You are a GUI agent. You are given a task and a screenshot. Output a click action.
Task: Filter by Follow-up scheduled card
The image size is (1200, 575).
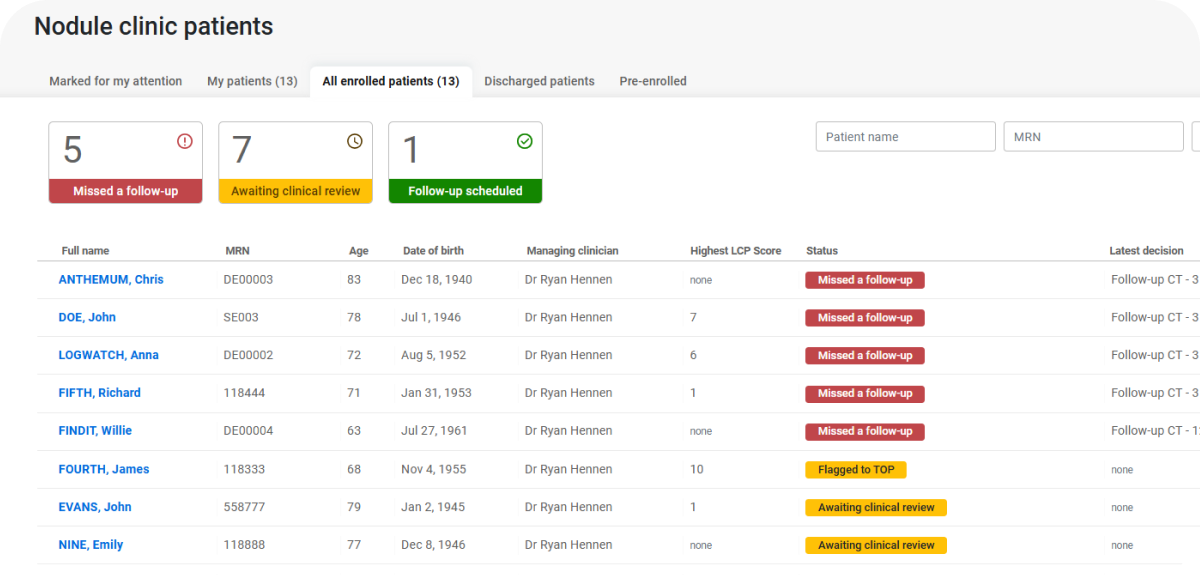coord(466,163)
